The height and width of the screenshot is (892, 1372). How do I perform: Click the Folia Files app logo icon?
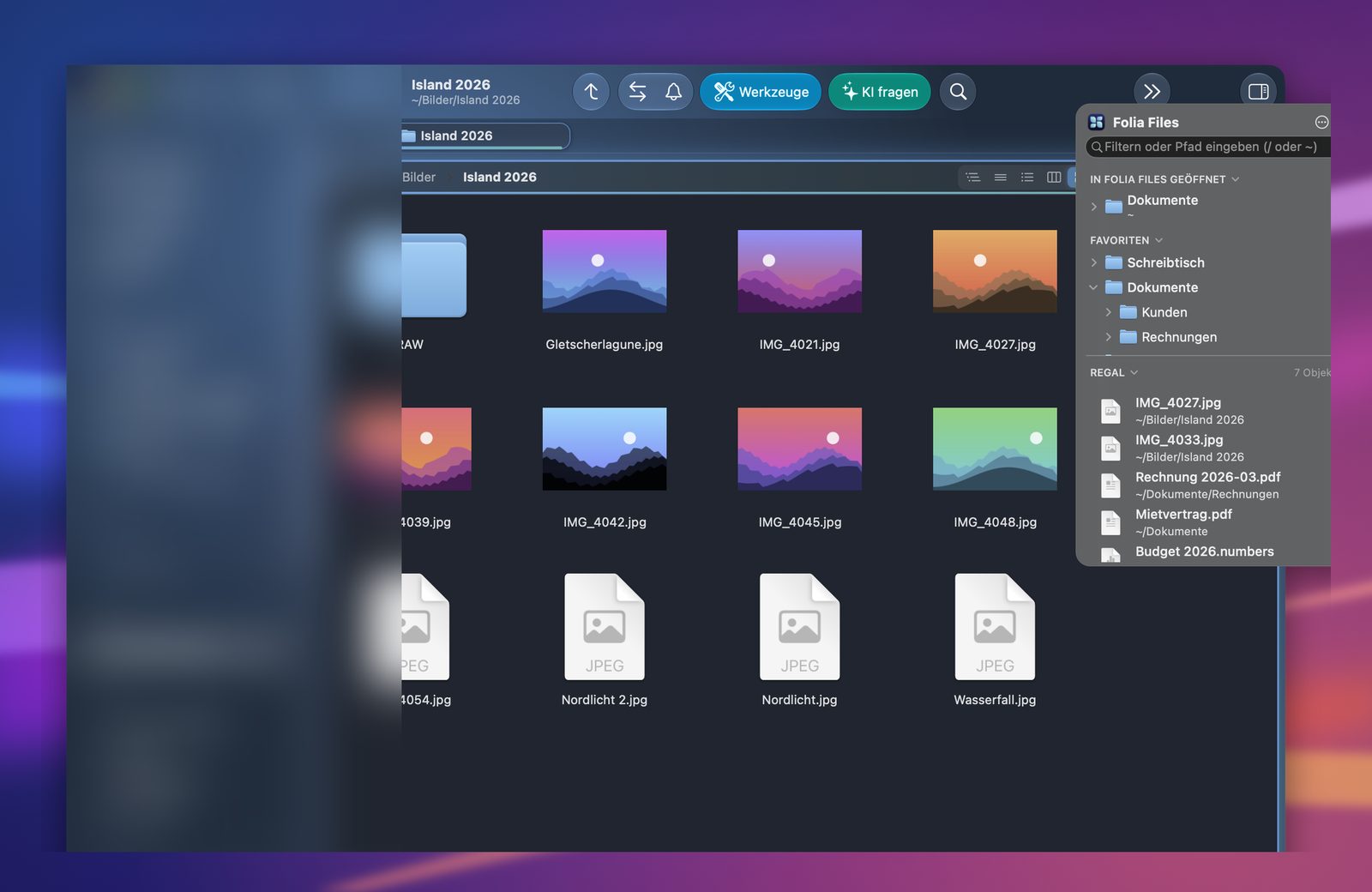pos(1097,122)
